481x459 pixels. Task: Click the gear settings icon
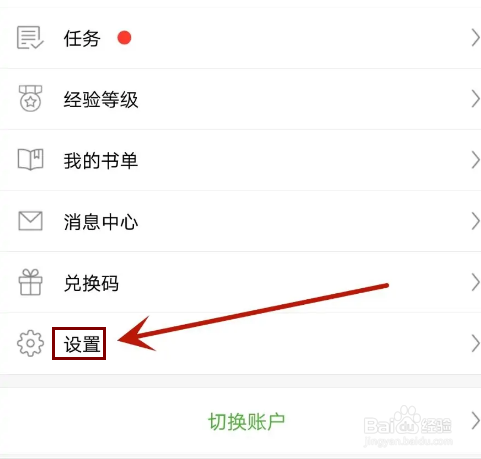[30, 343]
